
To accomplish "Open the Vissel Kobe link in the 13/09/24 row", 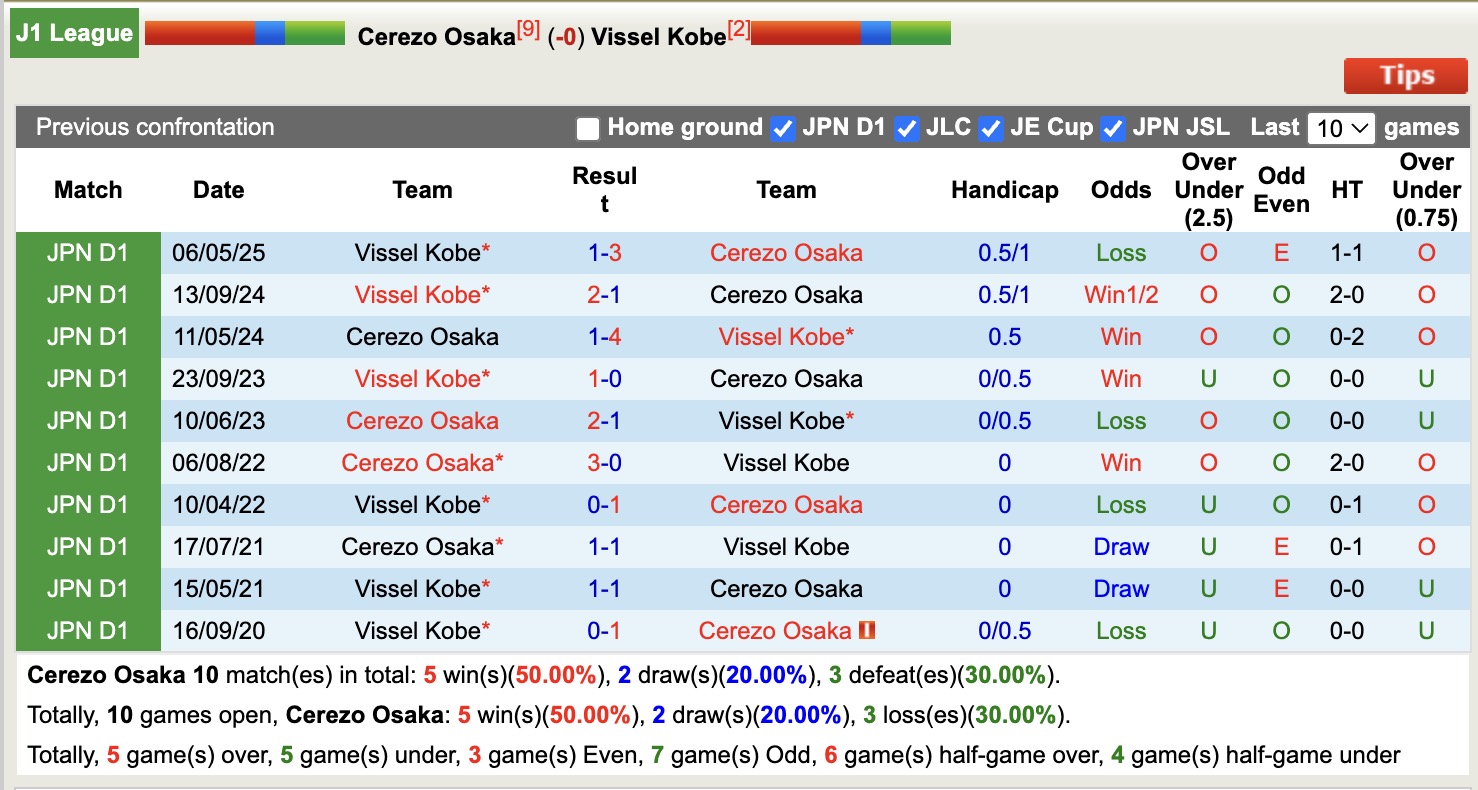I will pos(422,295).
